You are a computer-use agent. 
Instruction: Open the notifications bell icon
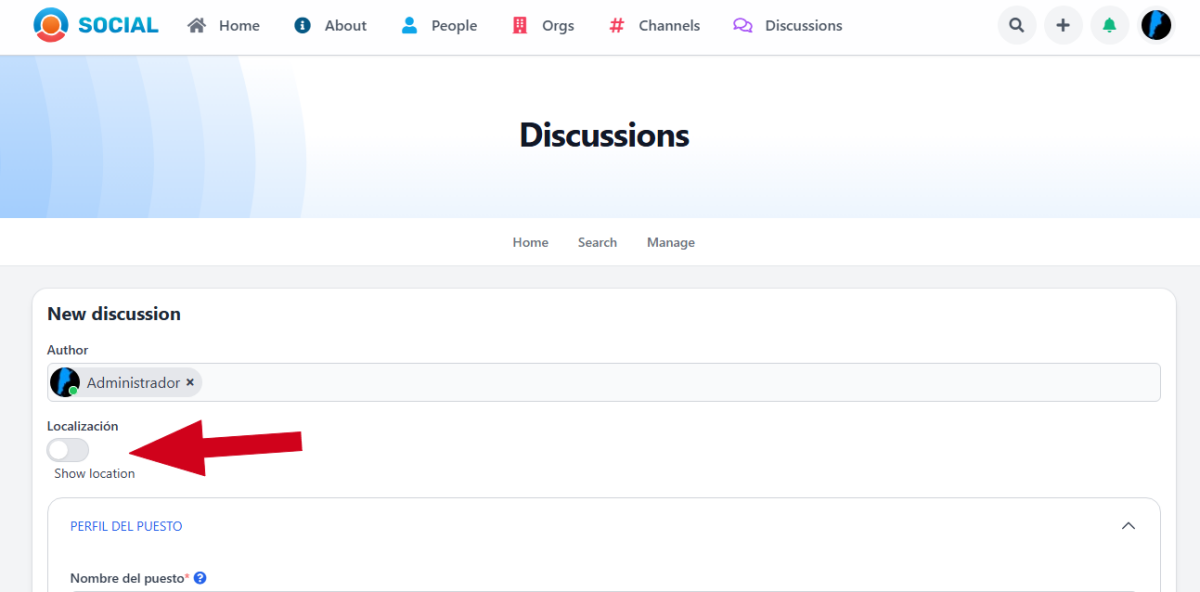(1109, 25)
